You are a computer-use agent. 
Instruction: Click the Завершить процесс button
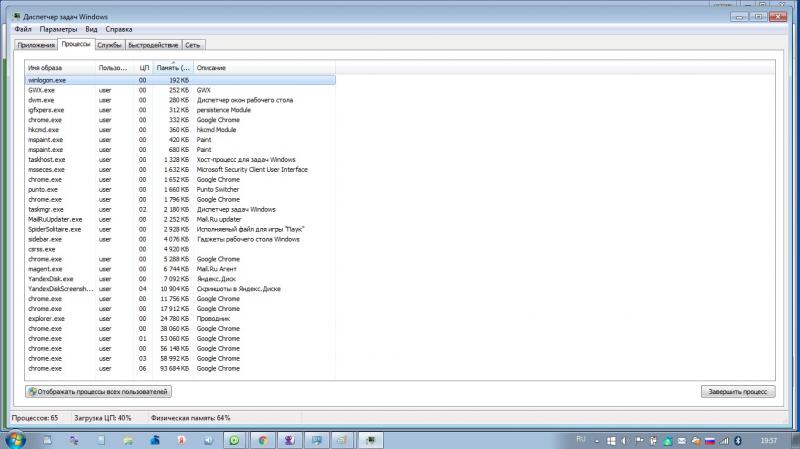coord(738,391)
